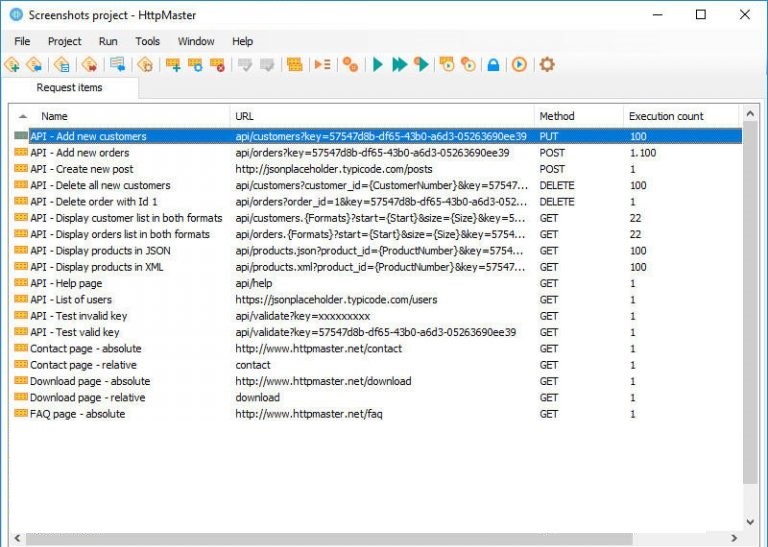Add a request item with green-plus grid icon
768x547 pixels.
173,64
